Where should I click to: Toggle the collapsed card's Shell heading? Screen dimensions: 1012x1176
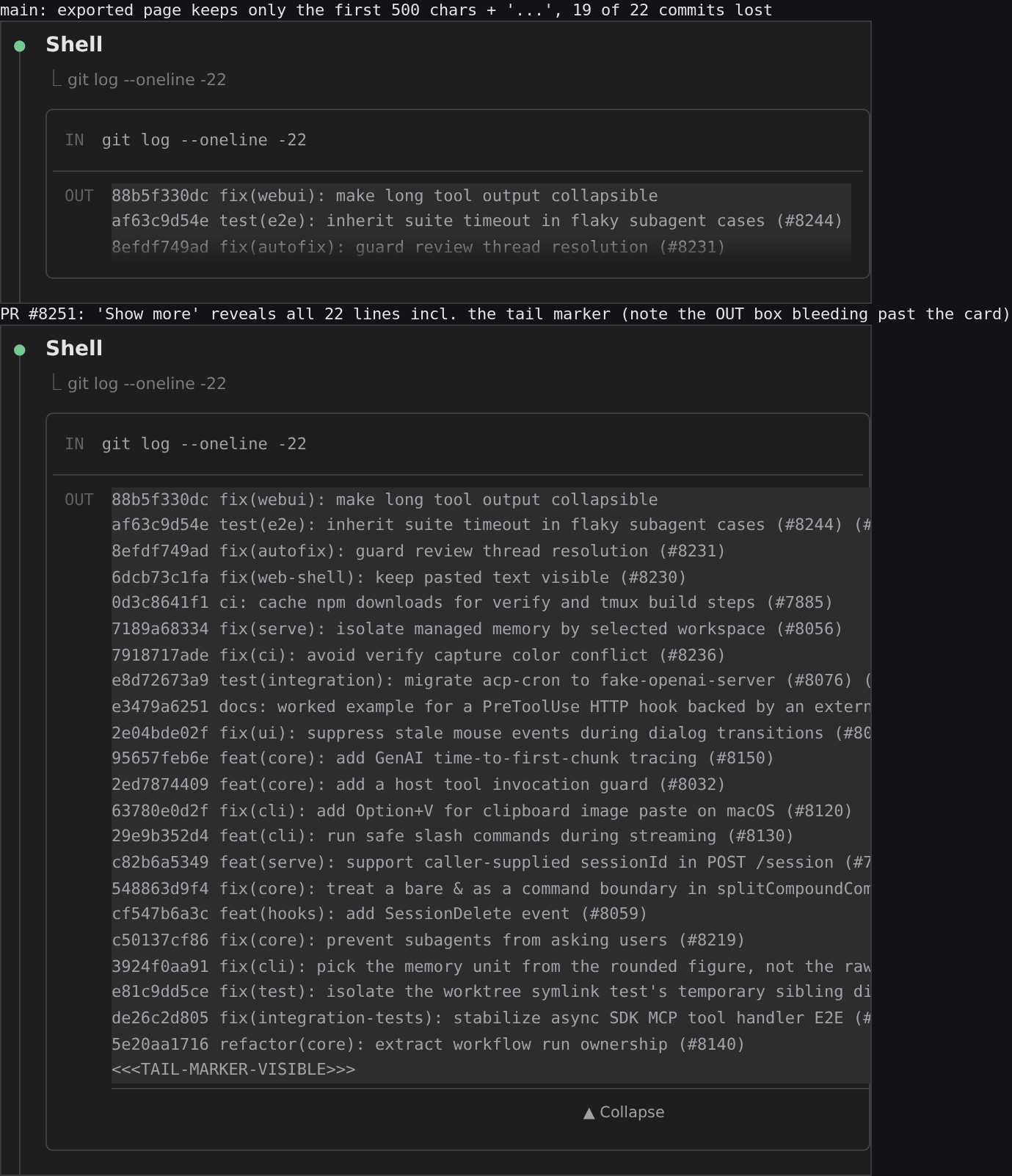(x=74, y=45)
